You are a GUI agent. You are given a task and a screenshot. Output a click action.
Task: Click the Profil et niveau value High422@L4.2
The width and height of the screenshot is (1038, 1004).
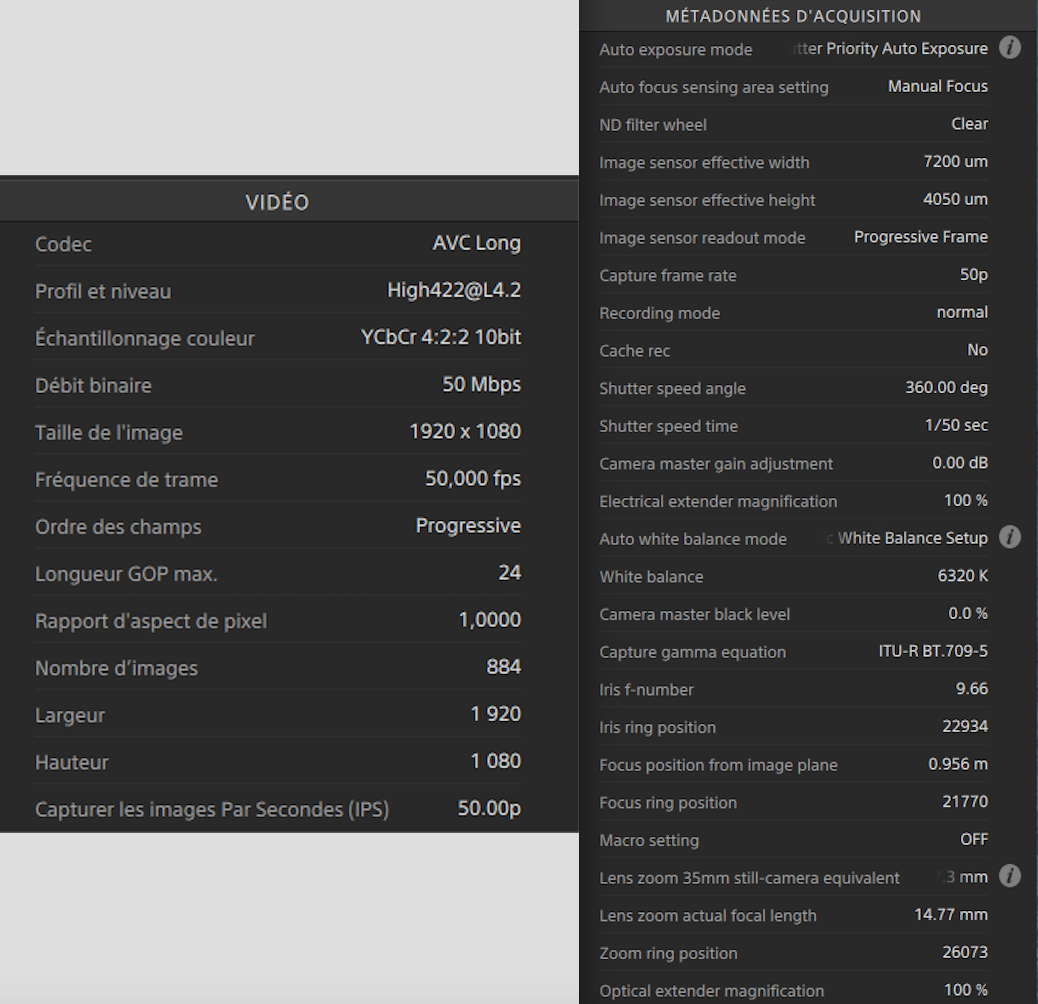[x=454, y=291]
